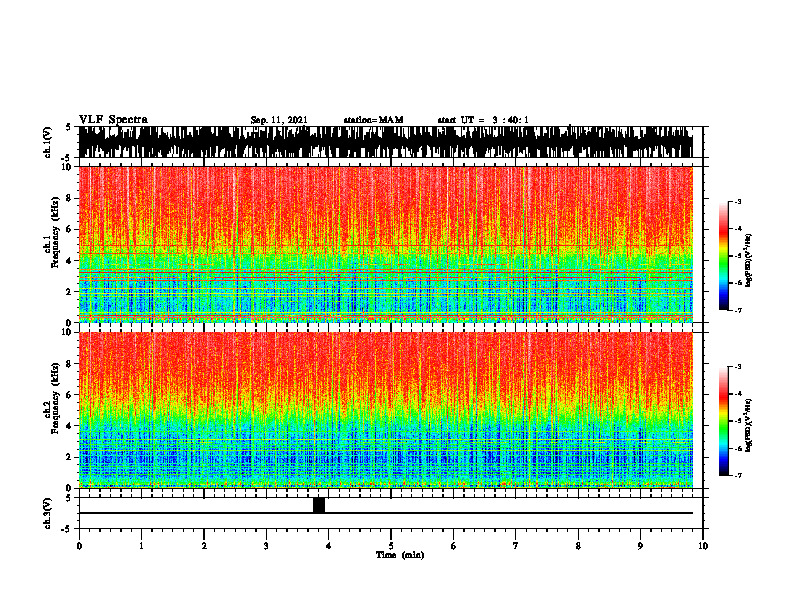792x612 pixels.
Task: Click the "6" tick on the time axis
Action: [454, 546]
